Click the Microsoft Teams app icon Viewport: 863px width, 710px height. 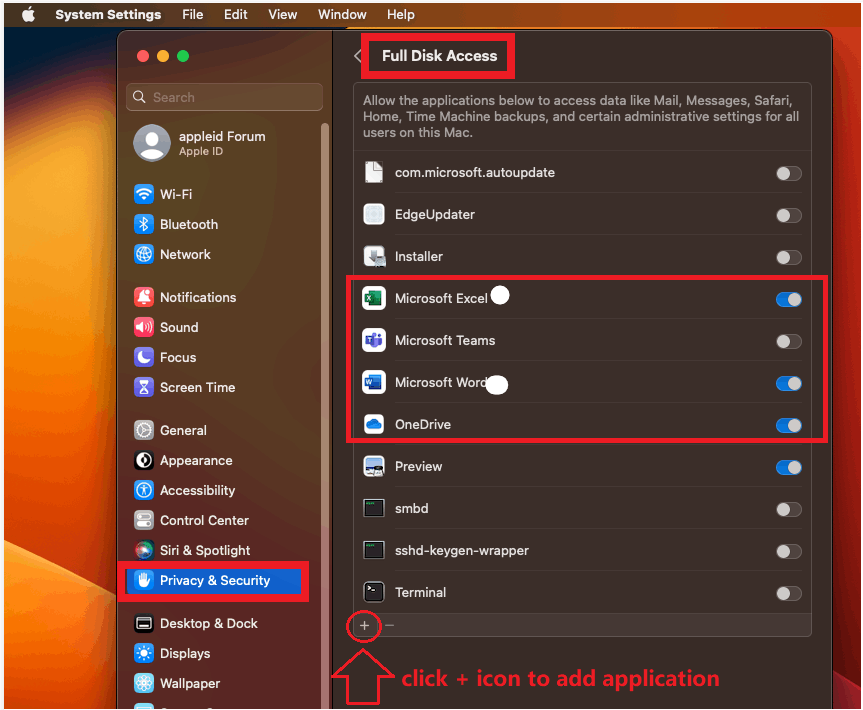pos(374,340)
